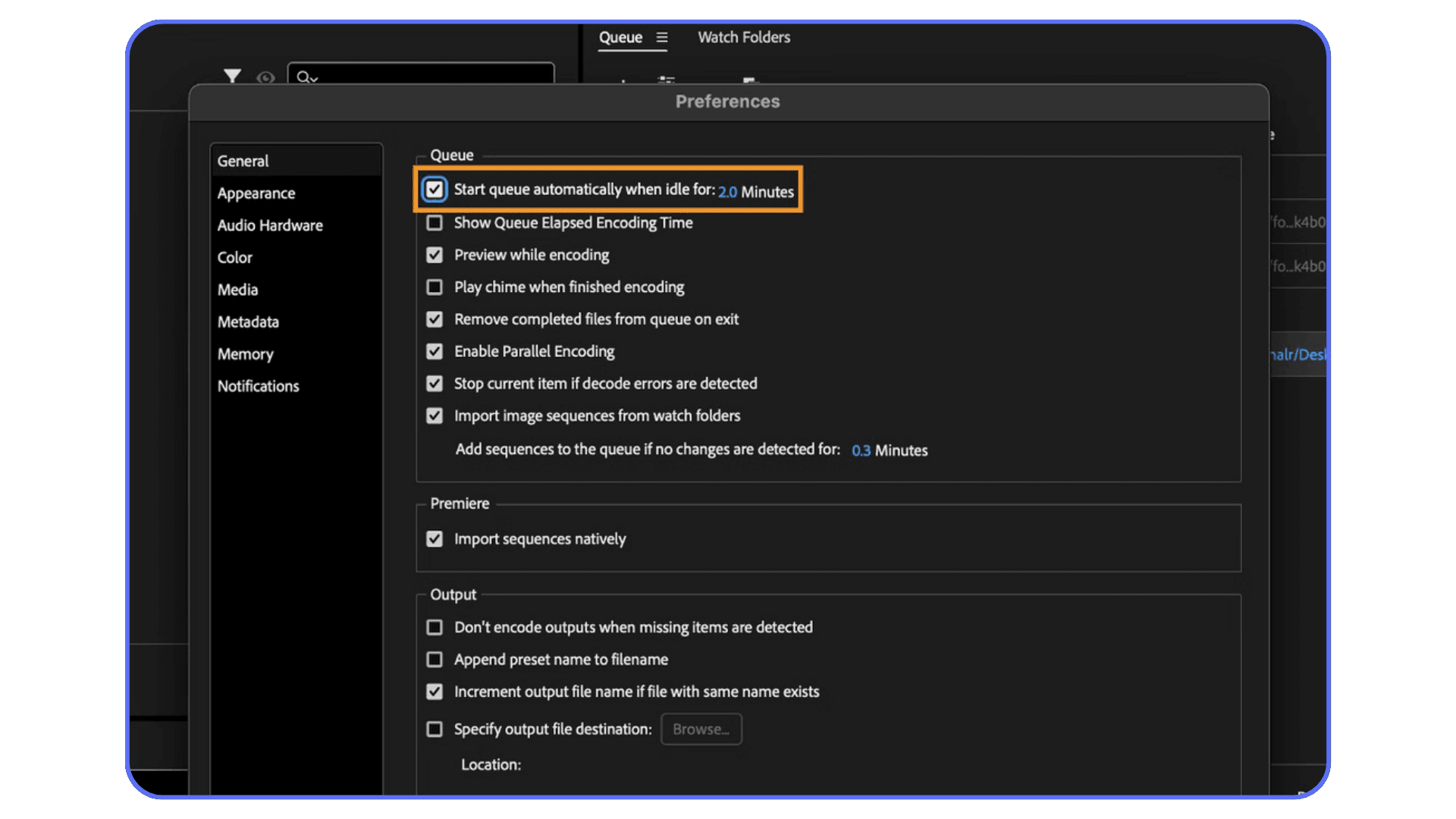Enable Play chime when finished encoding
Viewport: 1456px width, 819px height.
pos(435,287)
